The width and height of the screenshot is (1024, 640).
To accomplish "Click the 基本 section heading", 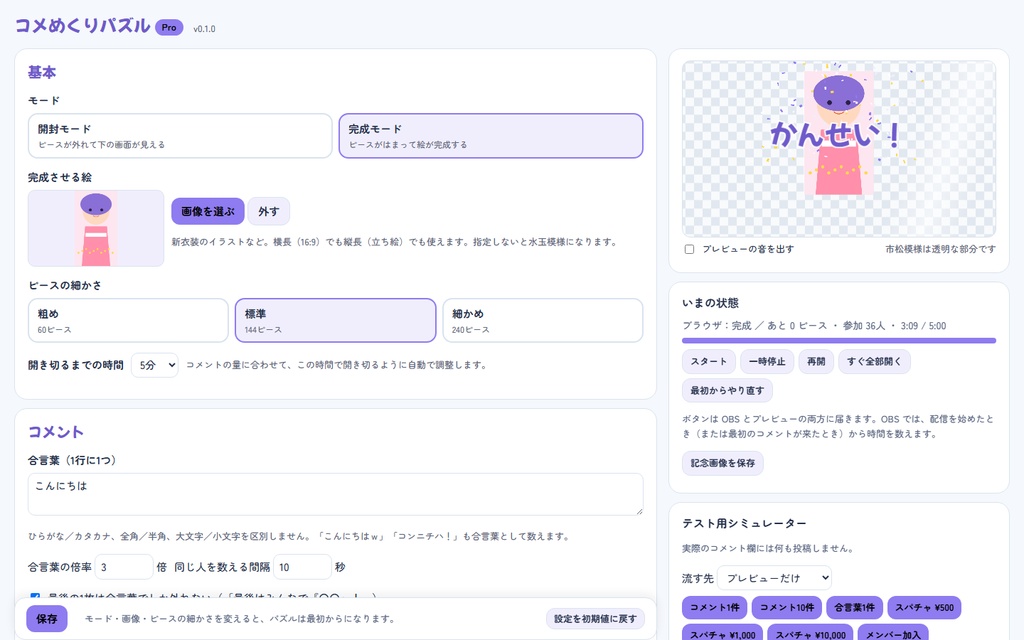I will (x=42, y=72).
